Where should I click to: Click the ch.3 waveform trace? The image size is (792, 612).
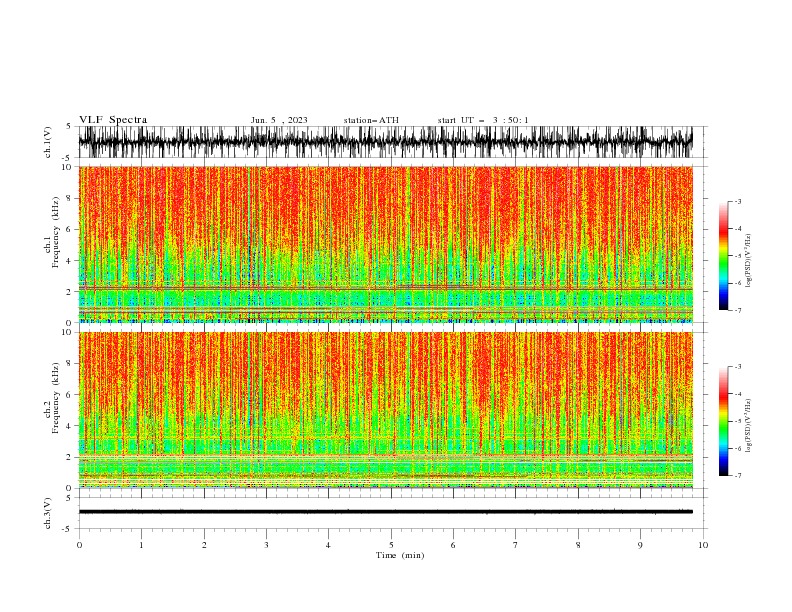pos(385,512)
